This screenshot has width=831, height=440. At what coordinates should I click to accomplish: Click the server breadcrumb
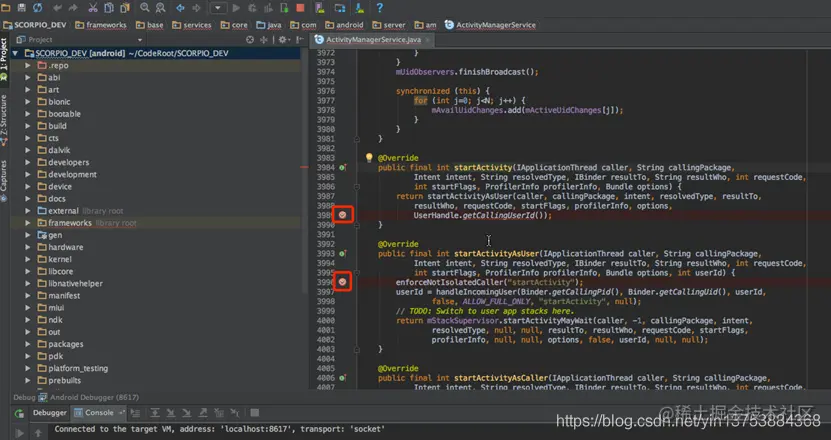pos(389,25)
